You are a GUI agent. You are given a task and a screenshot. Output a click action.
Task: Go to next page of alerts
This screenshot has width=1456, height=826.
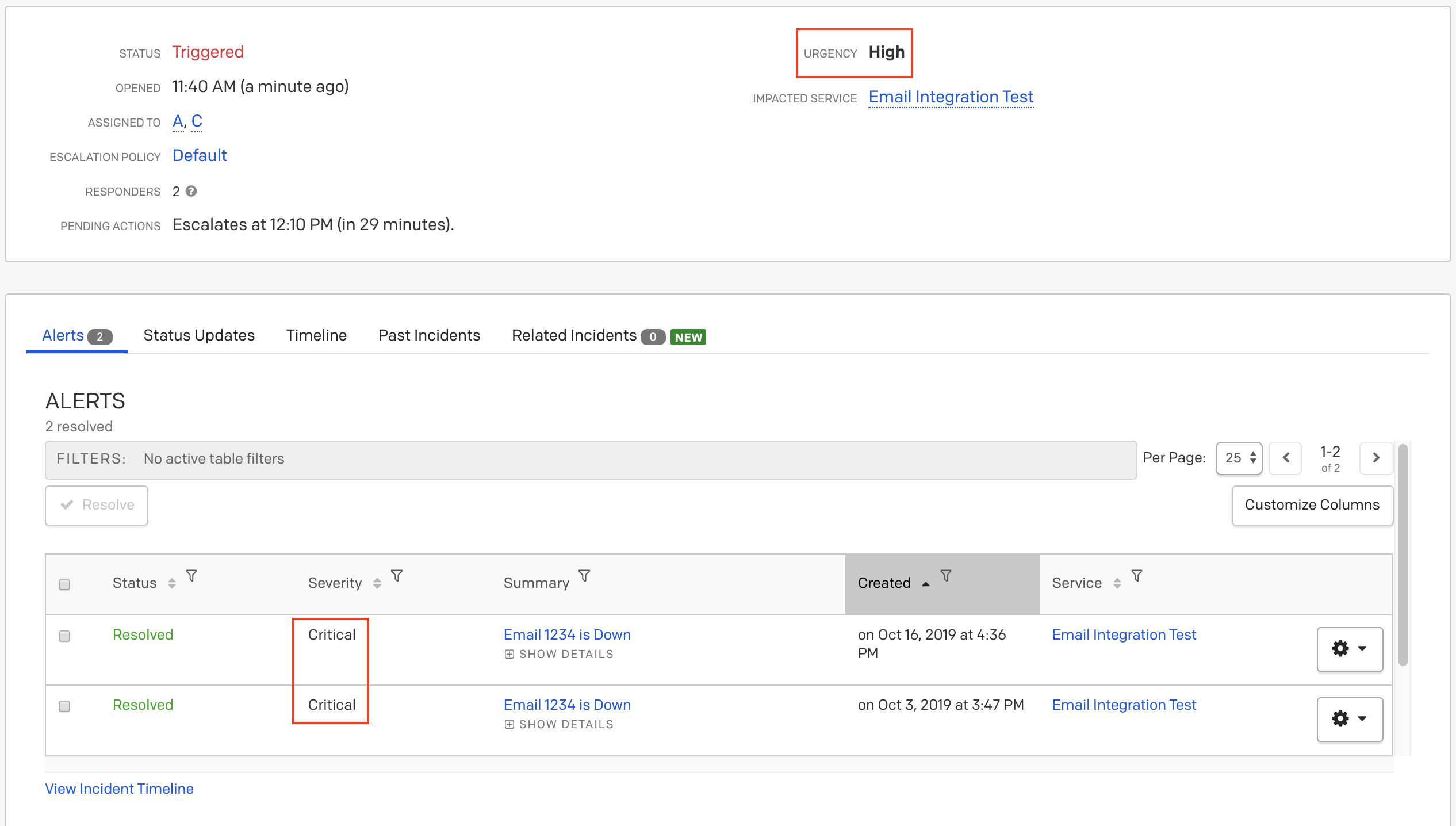1376,458
